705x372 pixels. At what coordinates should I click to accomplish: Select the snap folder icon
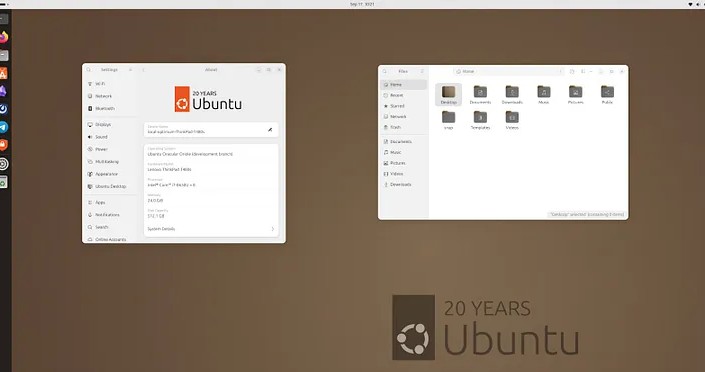pyautogui.click(x=448, y=120)
